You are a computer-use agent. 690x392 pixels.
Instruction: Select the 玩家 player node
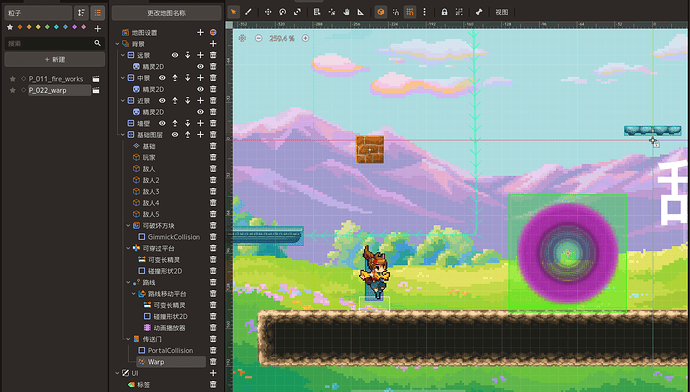(149, 158)
